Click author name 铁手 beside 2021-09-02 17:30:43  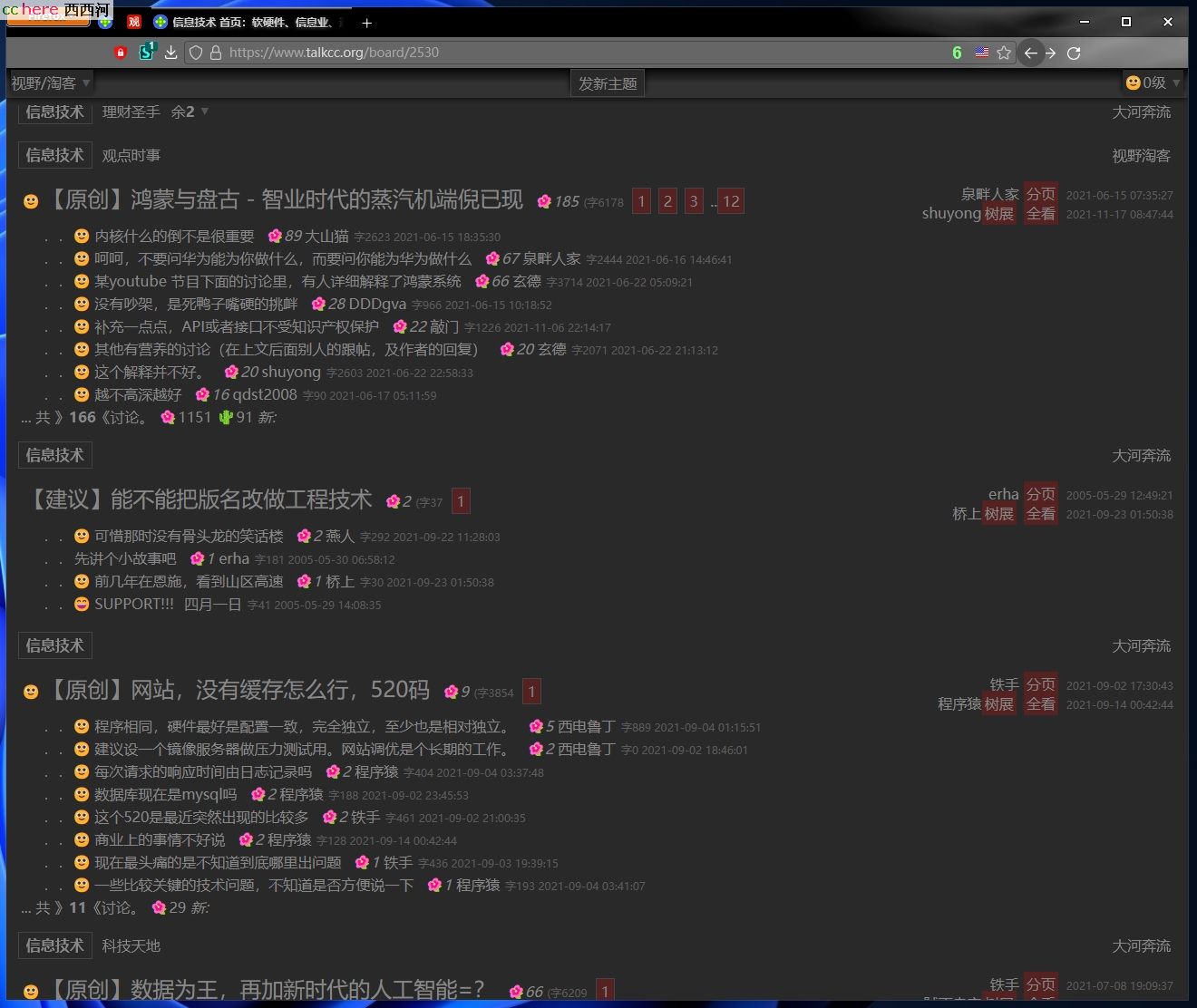point(1004,684)
